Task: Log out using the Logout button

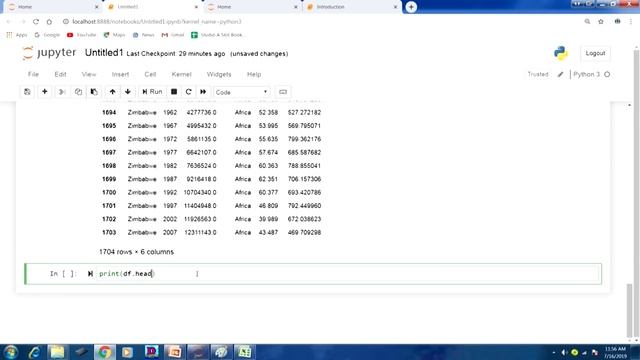Action: 595,53
